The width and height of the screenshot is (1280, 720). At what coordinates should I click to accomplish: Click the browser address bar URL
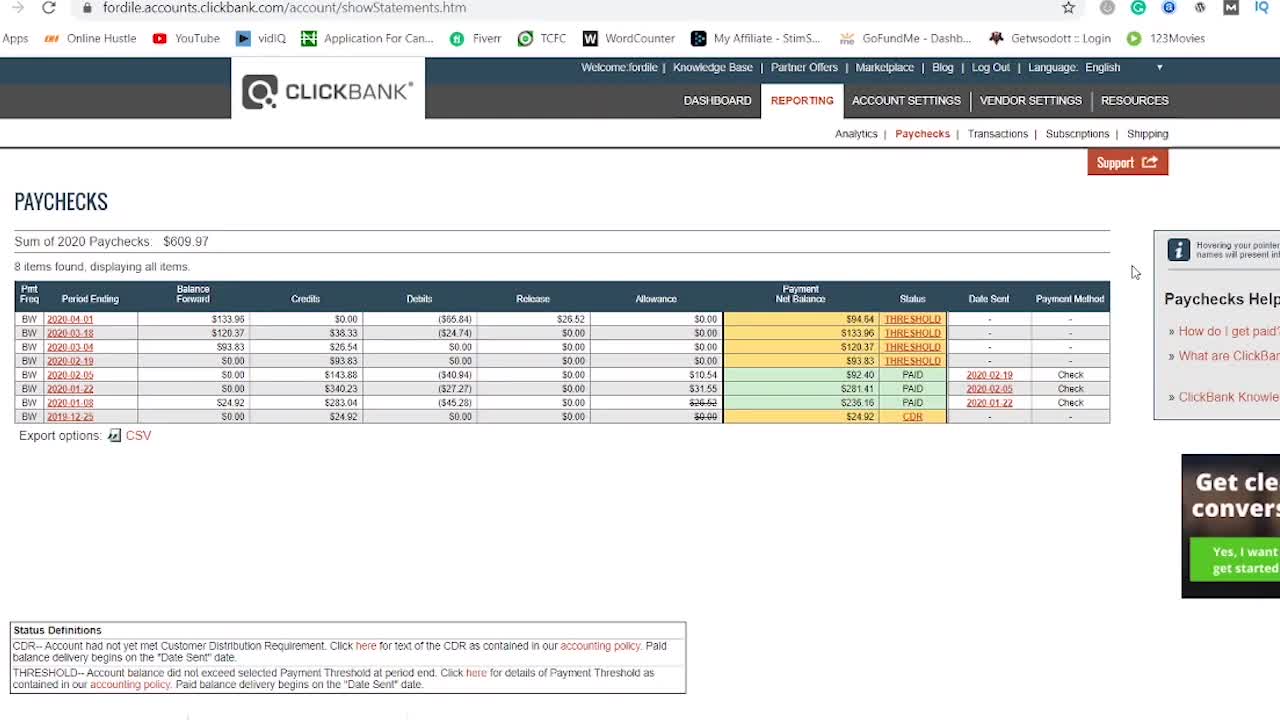tap(284, 8)
